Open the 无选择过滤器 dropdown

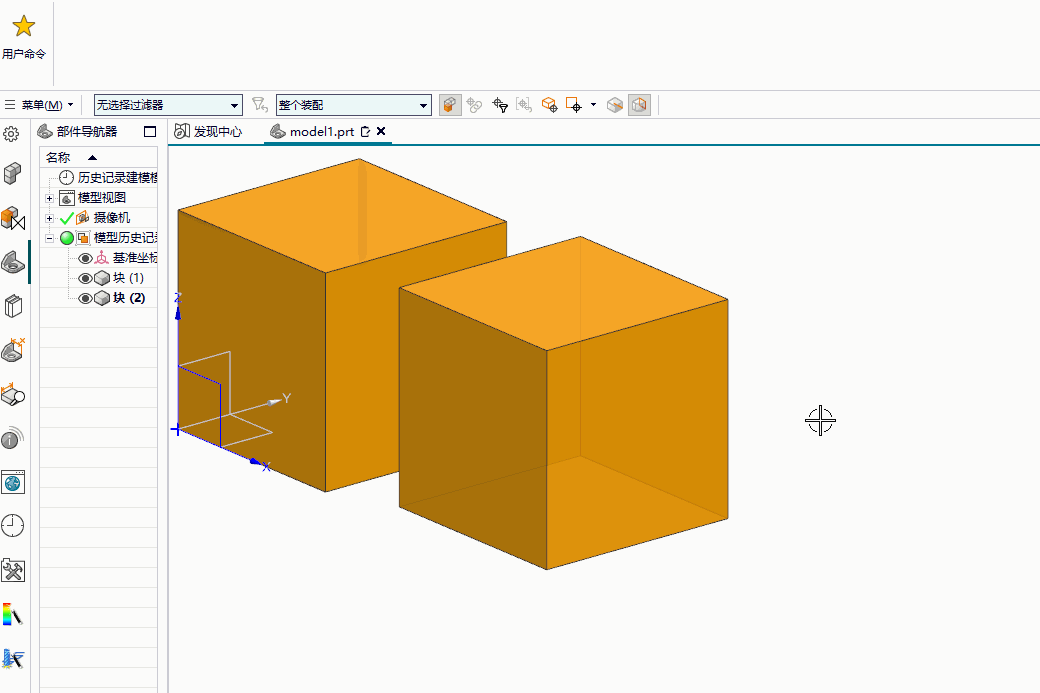235,105
